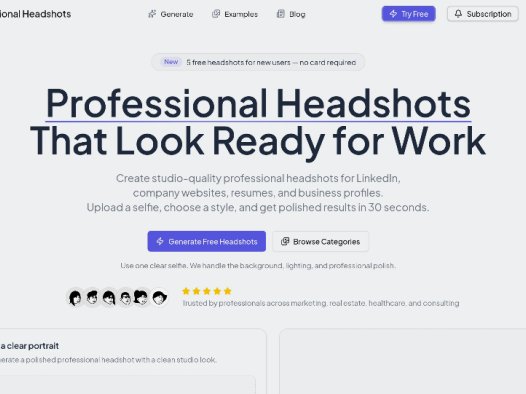Click 'company websites, resumes' description line

pos(258,193)
